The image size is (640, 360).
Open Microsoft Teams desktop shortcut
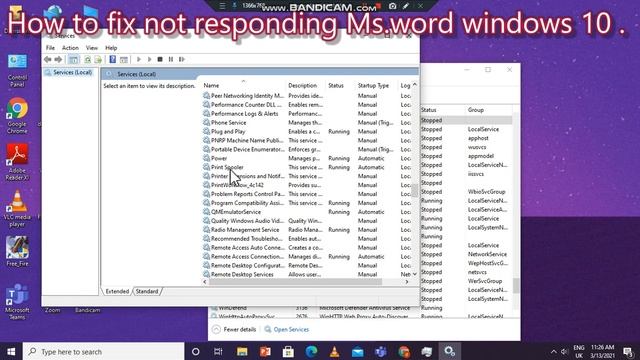pos(17,302)
